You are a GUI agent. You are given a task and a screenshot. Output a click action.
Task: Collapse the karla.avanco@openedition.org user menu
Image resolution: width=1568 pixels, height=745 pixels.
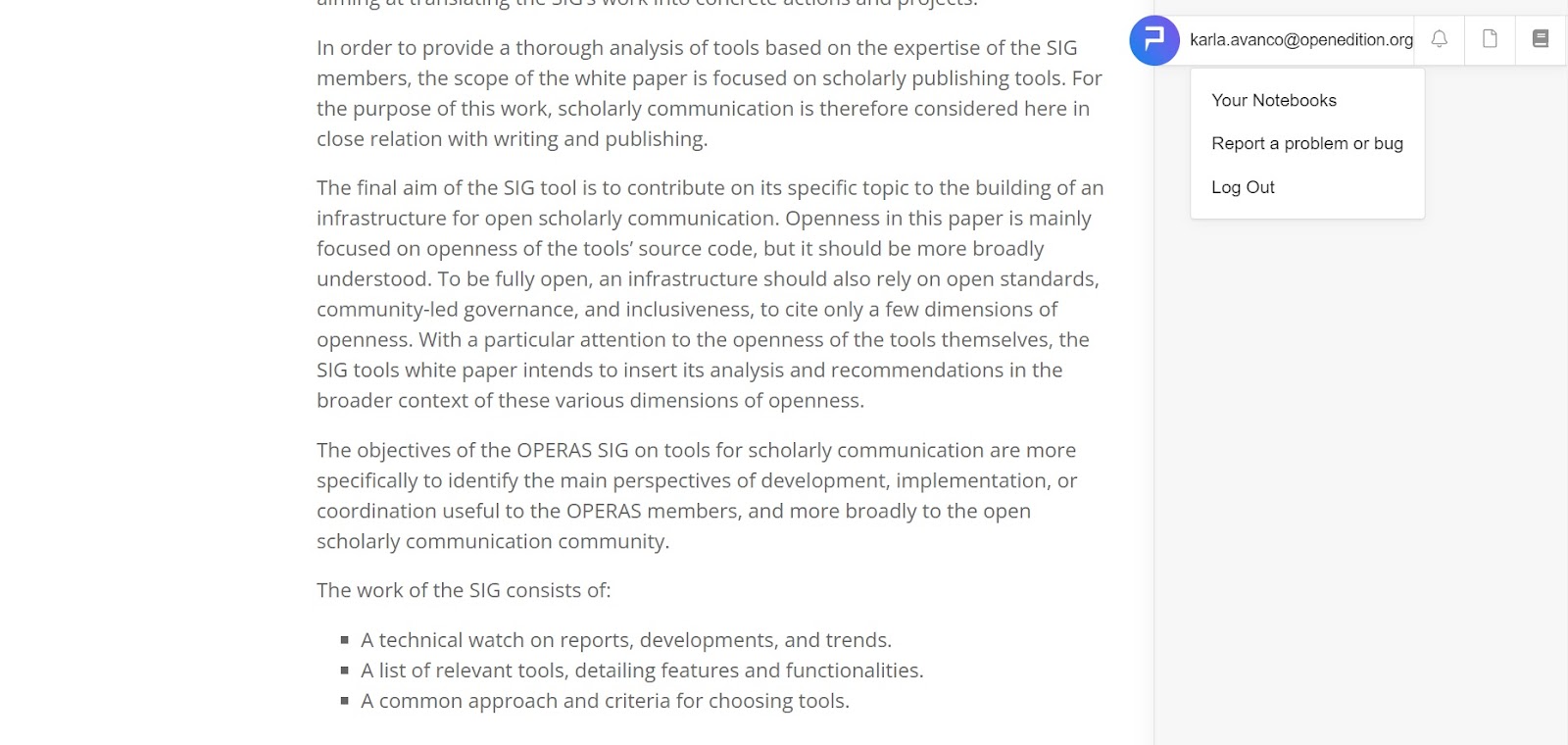(1300, 40)
